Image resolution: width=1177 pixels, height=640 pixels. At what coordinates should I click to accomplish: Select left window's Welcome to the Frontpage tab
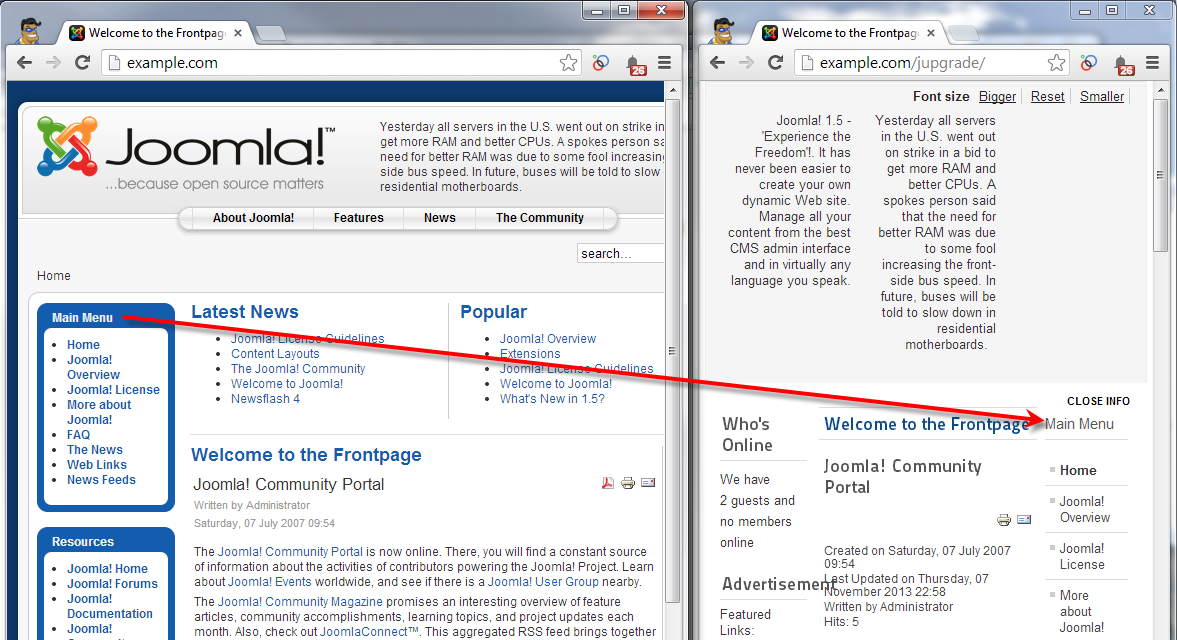click(156, 33)
